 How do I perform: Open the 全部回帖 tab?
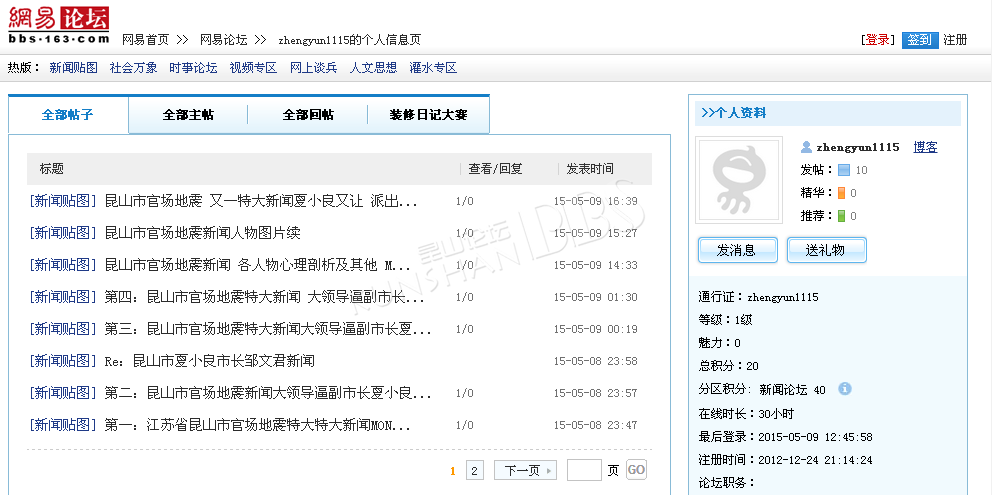click(x=308, y=115)
